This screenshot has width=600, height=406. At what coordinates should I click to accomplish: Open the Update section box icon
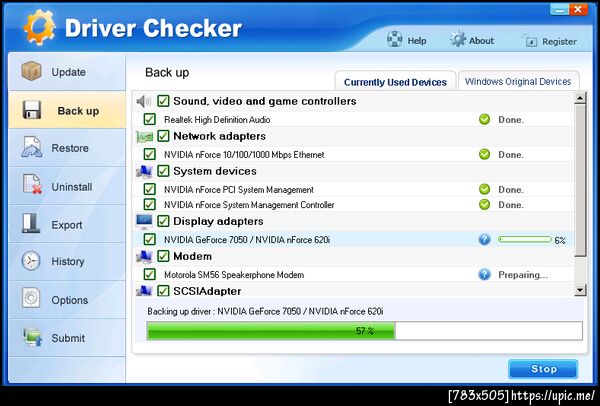(31, 71)
